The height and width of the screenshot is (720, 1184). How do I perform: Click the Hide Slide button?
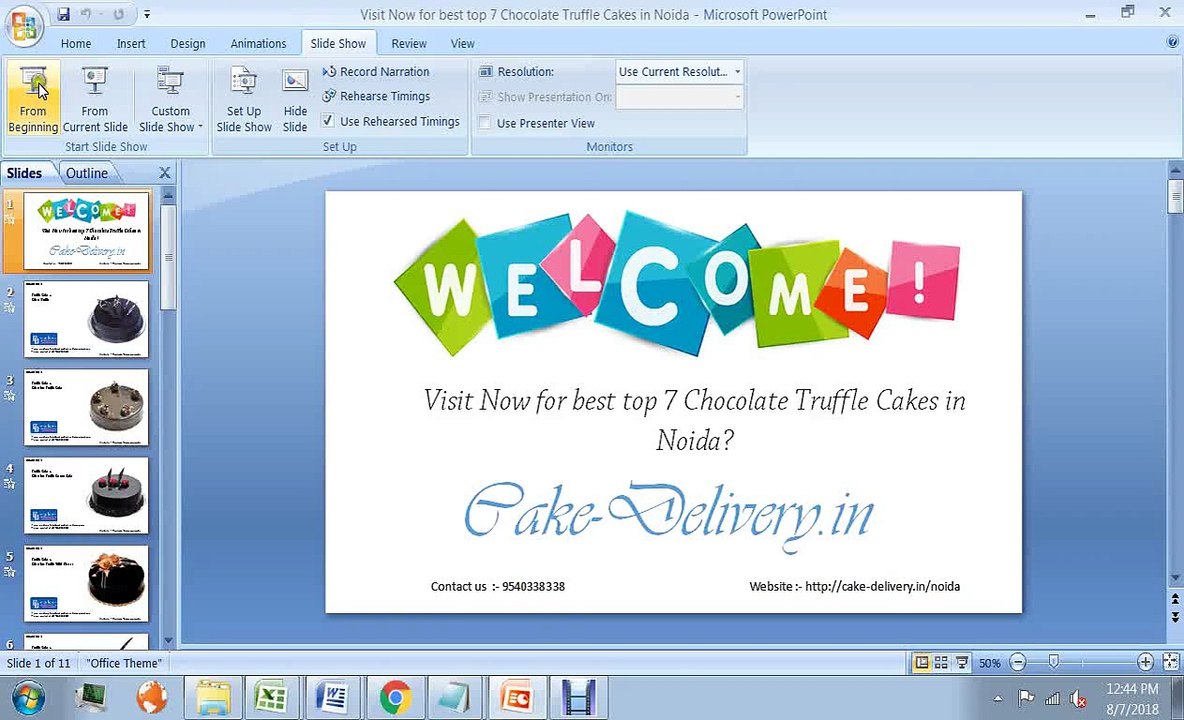294,99
